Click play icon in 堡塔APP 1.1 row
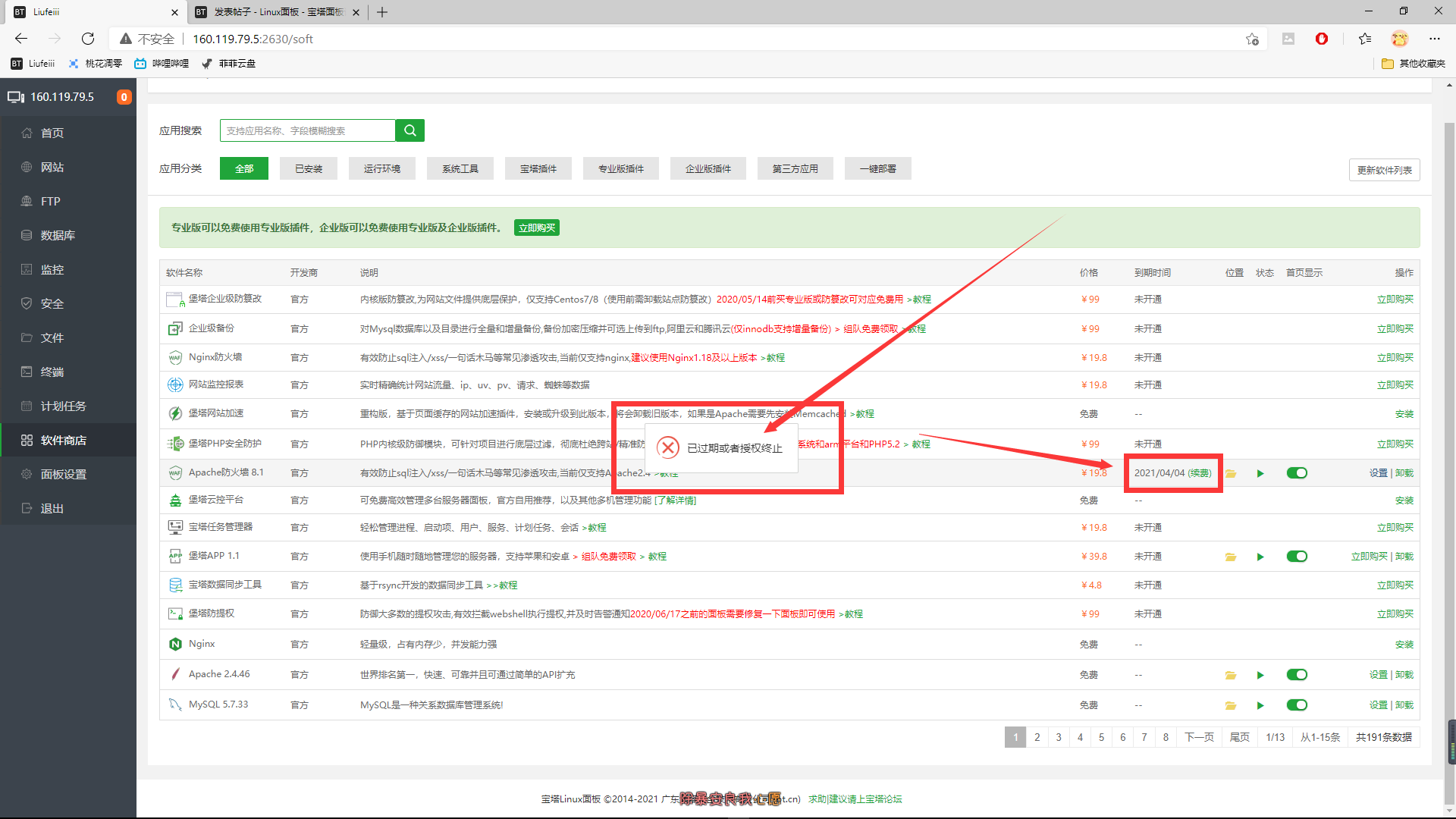This screenshot has height=819, width=1456. [1260, 557]
